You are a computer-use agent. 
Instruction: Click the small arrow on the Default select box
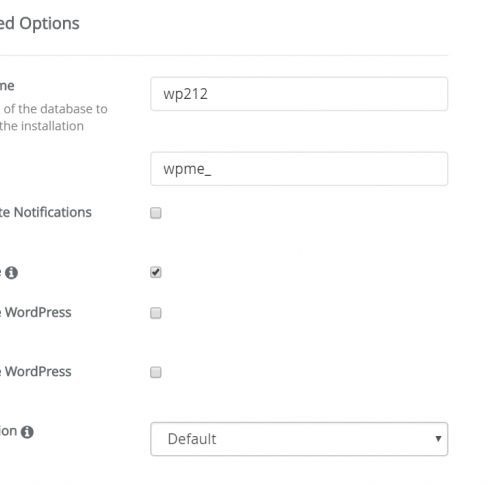[438, 439]
